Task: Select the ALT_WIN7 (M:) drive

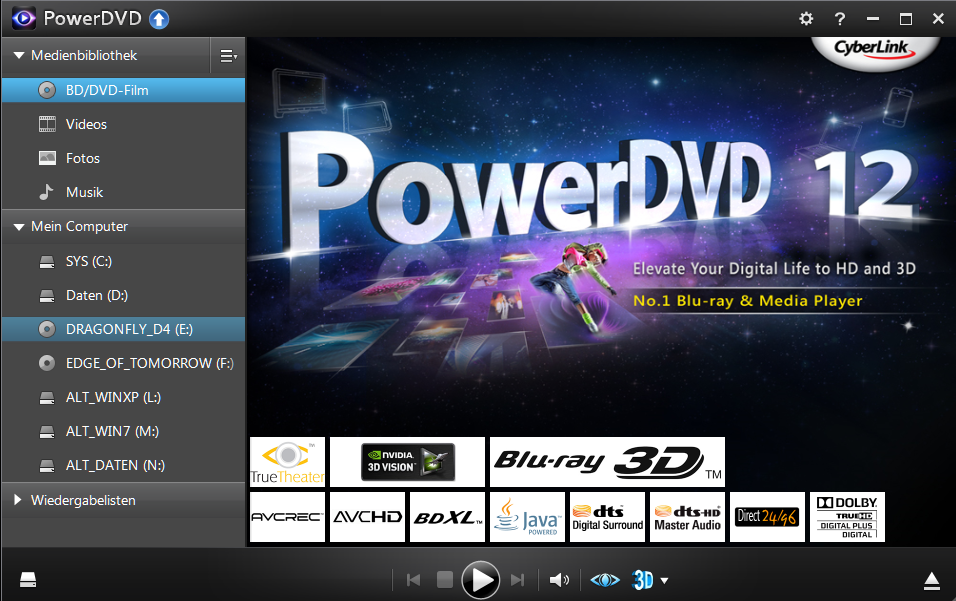Action: [x=124, y=432]
